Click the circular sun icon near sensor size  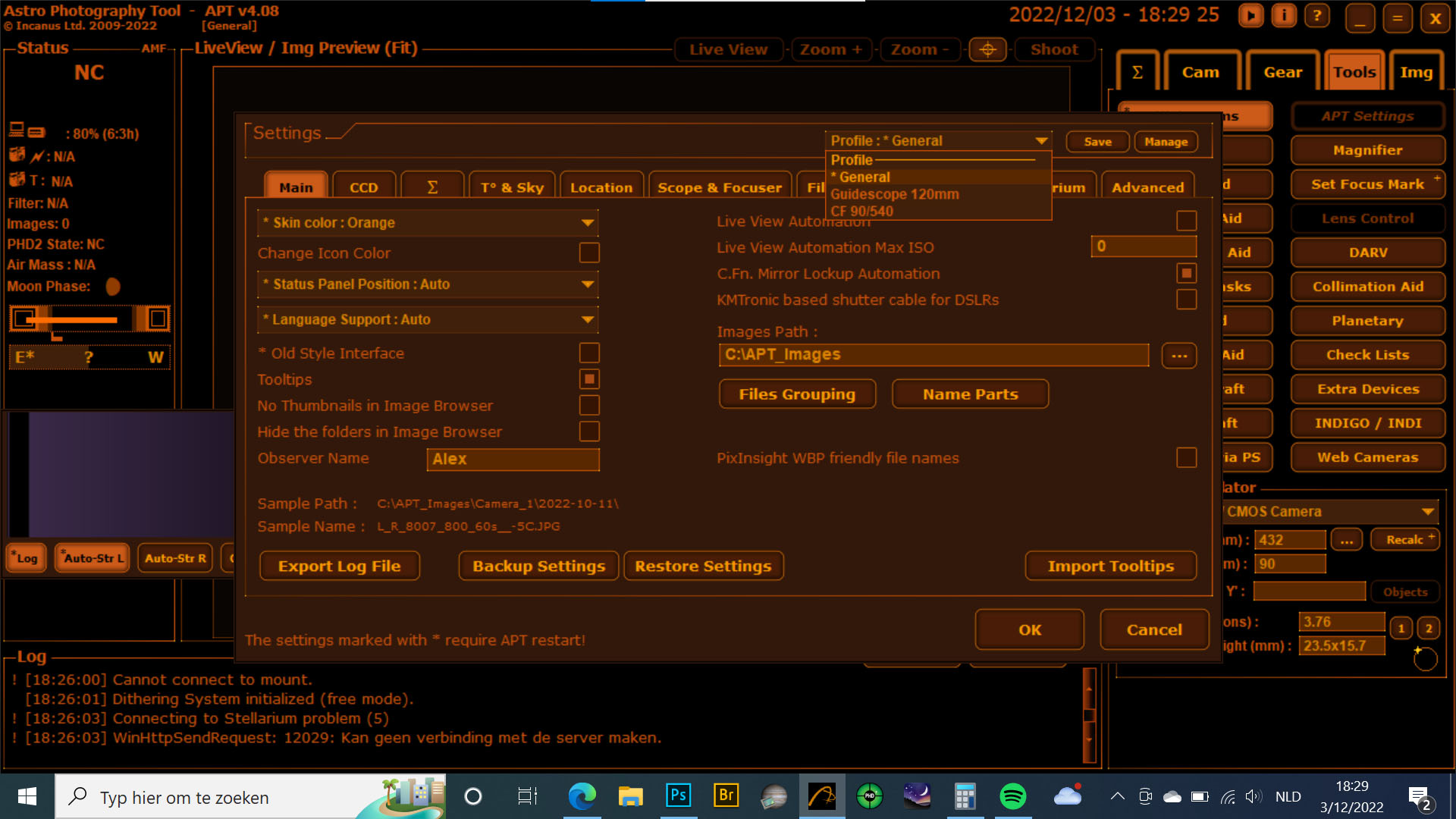coord(1425,659)
